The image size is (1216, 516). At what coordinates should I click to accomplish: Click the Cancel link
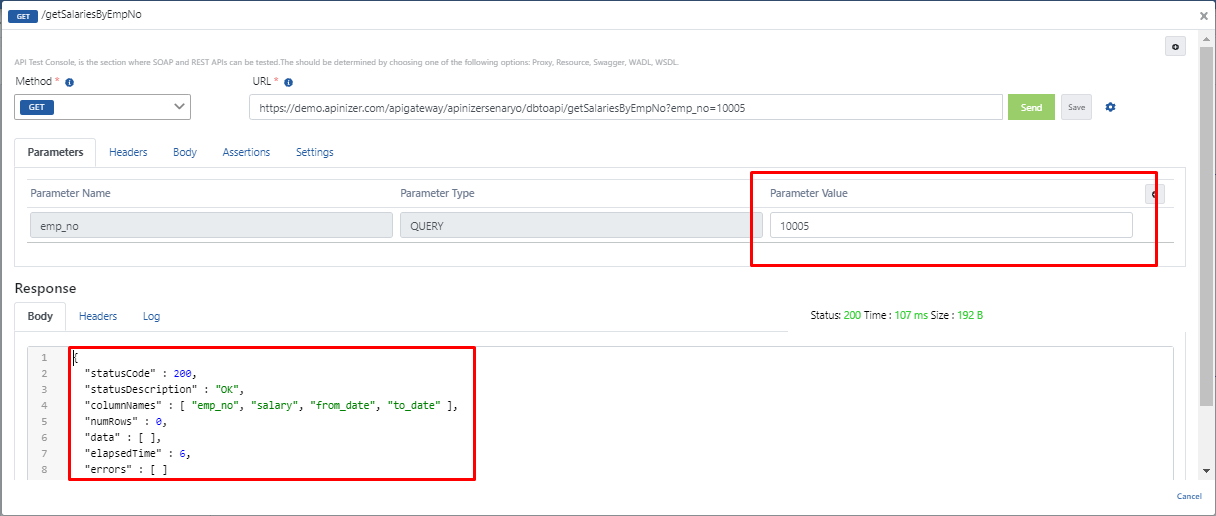point(1189,496)
